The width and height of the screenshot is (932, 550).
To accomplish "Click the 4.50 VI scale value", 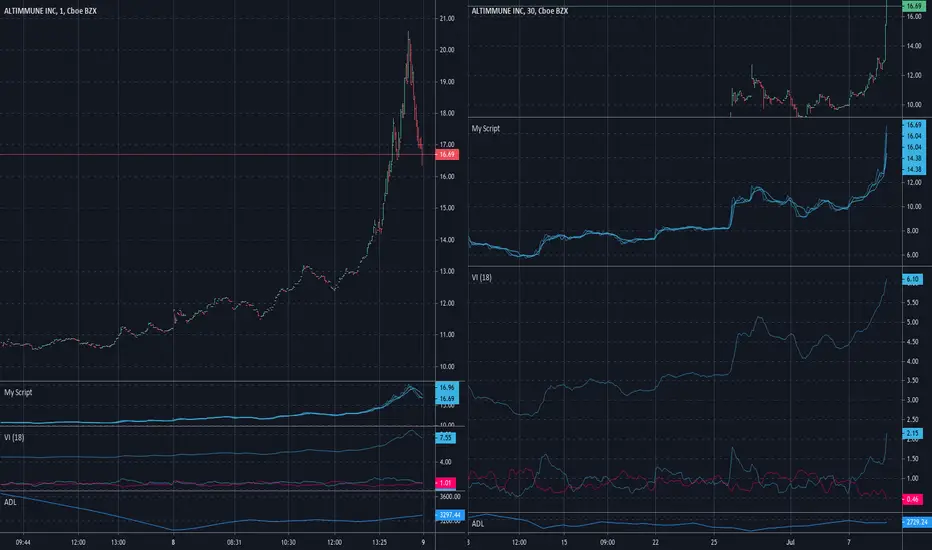I will click(x=912, y=342).
